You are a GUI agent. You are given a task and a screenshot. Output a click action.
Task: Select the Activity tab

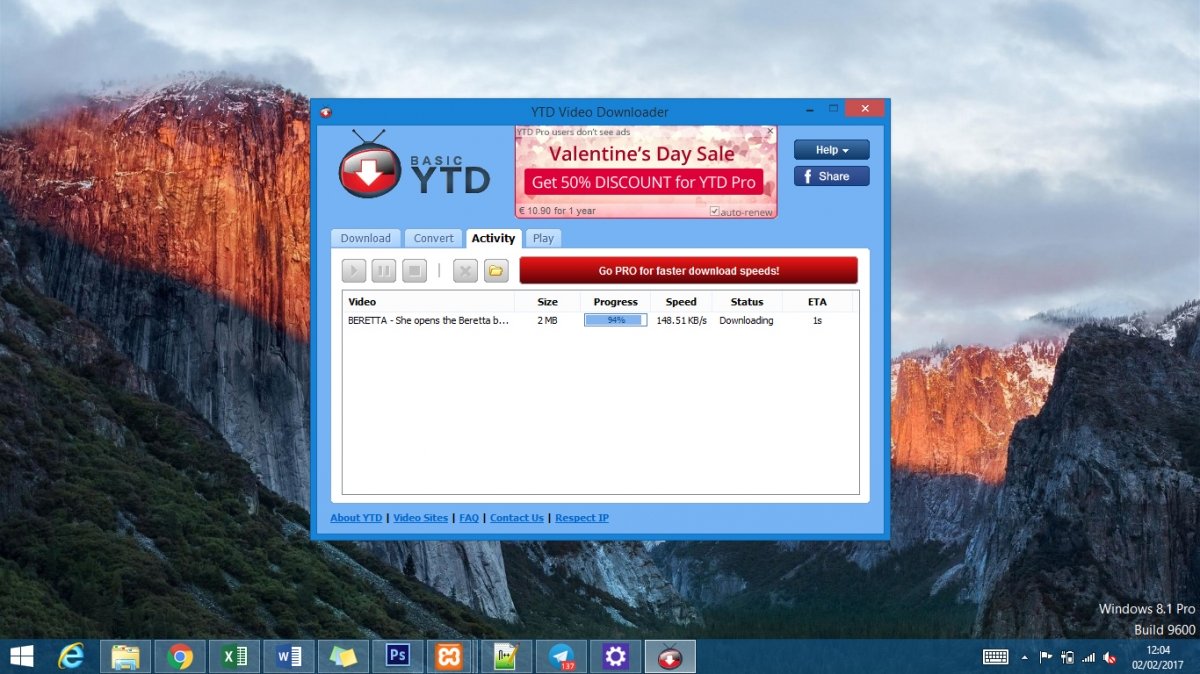click(x=493, y=238)
